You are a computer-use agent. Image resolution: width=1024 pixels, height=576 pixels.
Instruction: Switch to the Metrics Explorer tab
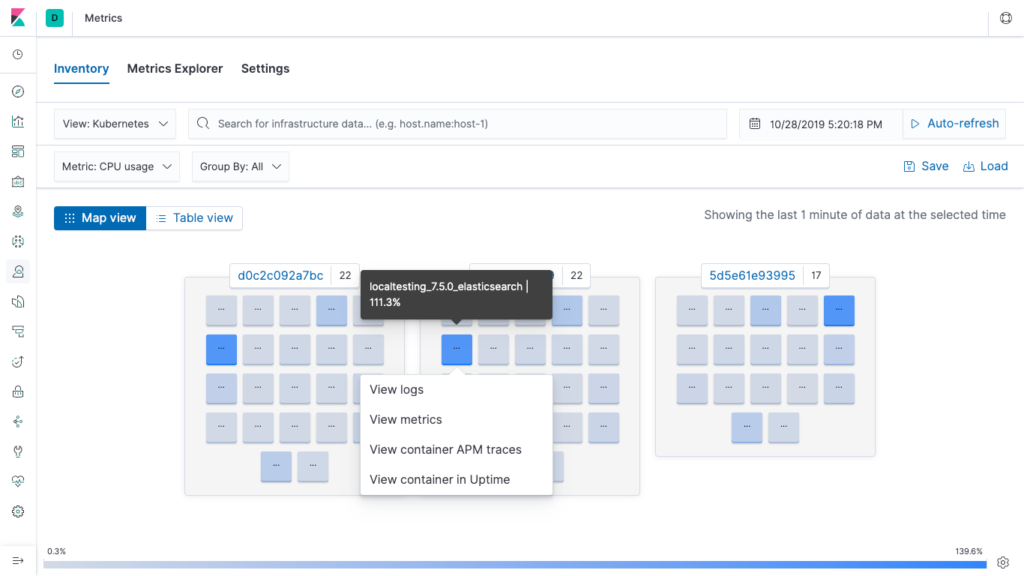coord(175,69)
